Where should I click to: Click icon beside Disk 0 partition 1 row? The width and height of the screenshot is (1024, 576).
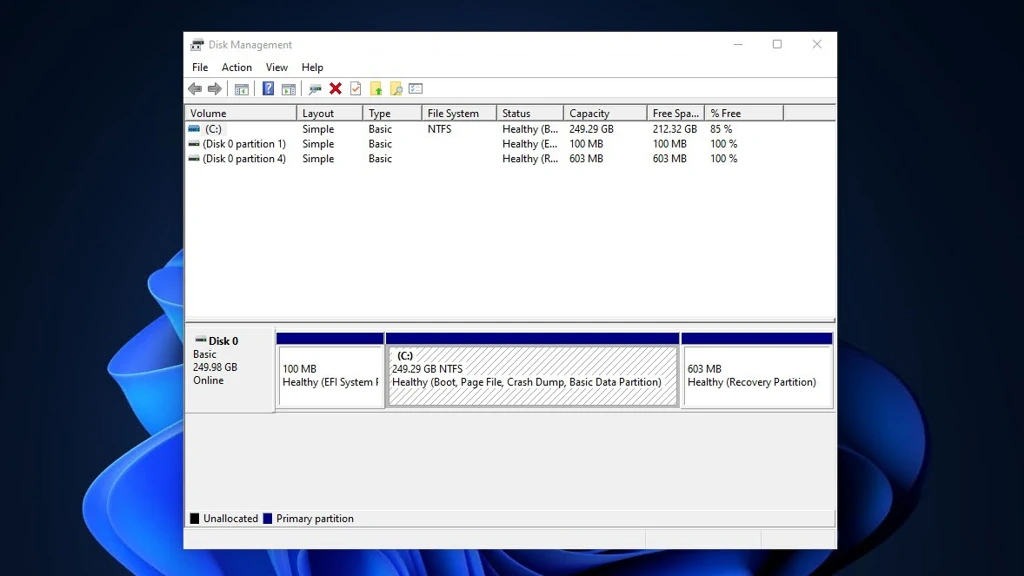(x=194, y=144)
